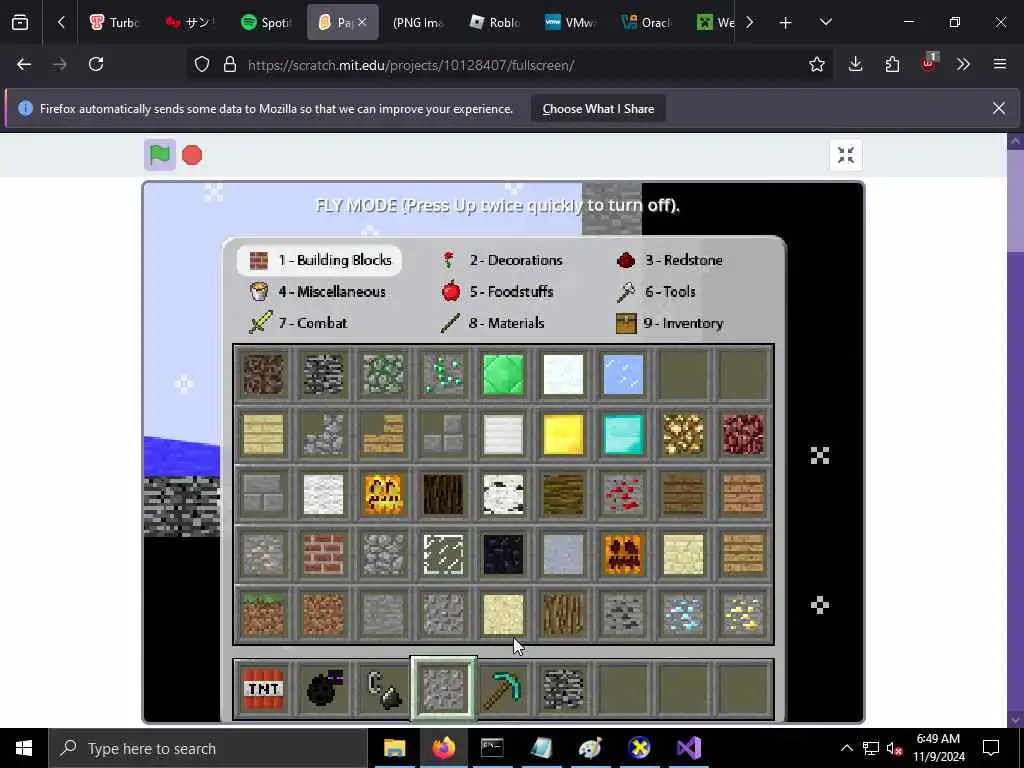
Task: Open the Windows Start menu
Action: click(x=24, y=748)
